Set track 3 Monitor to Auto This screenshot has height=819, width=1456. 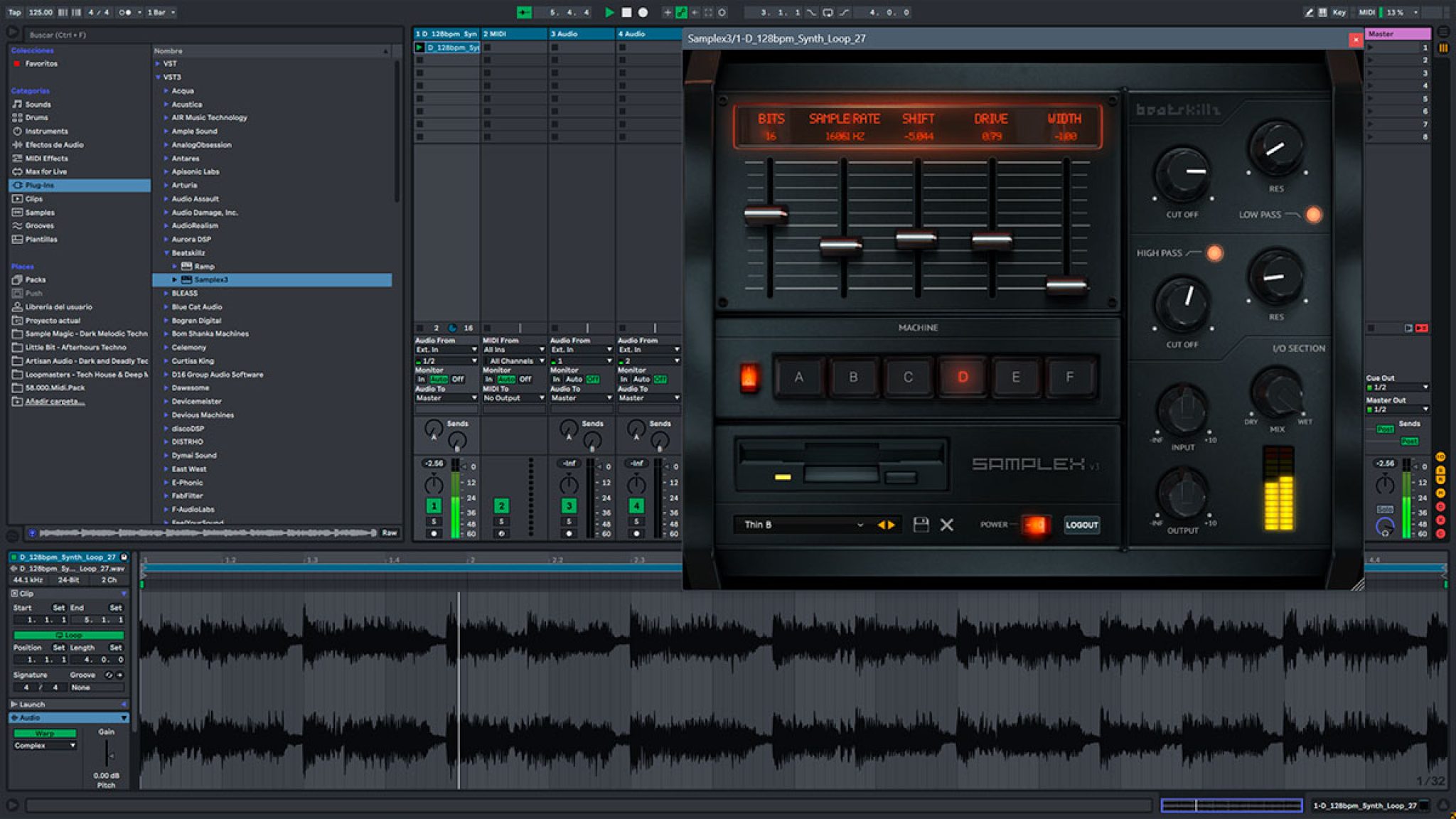574,379
